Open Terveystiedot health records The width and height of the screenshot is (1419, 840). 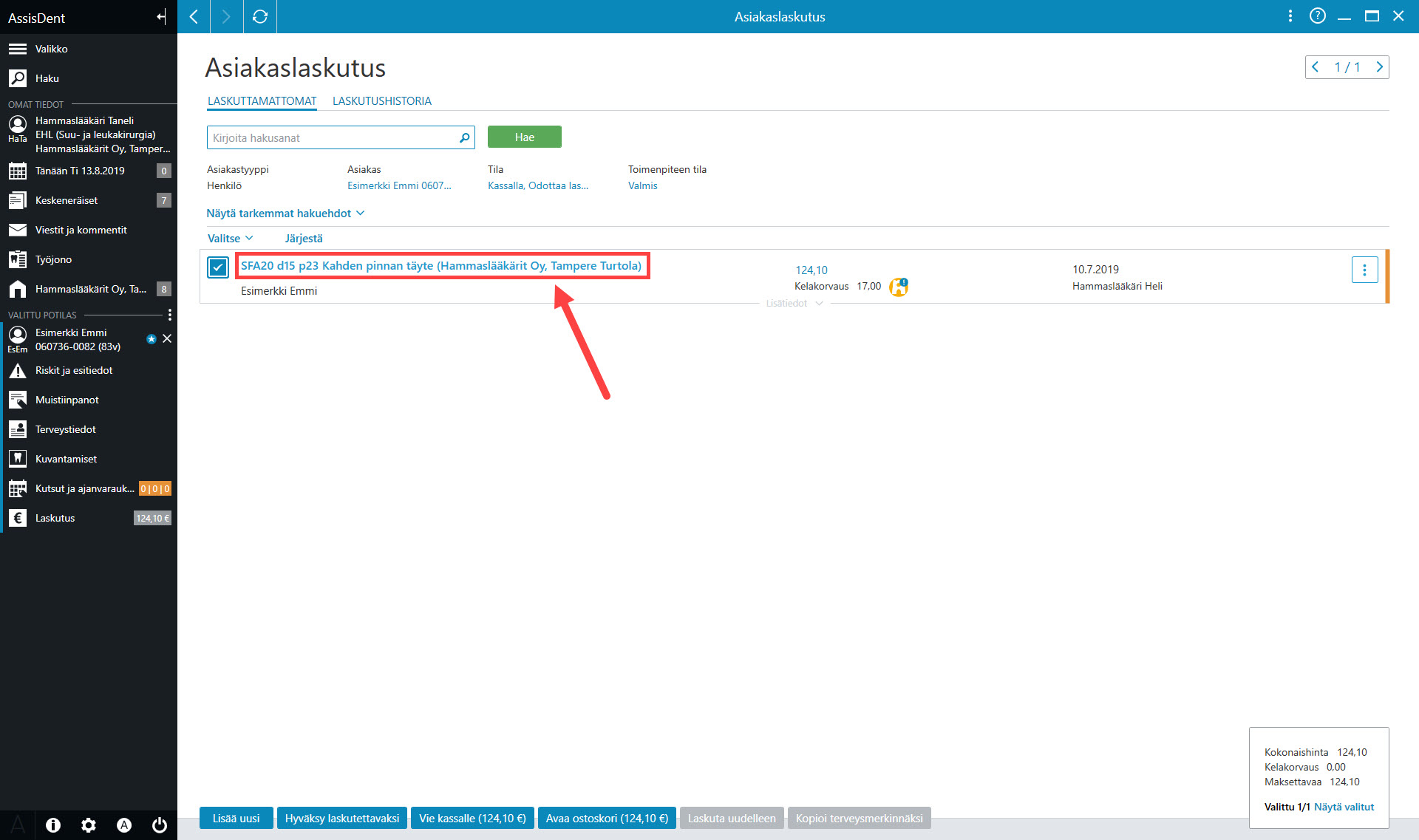pos(89,429)
